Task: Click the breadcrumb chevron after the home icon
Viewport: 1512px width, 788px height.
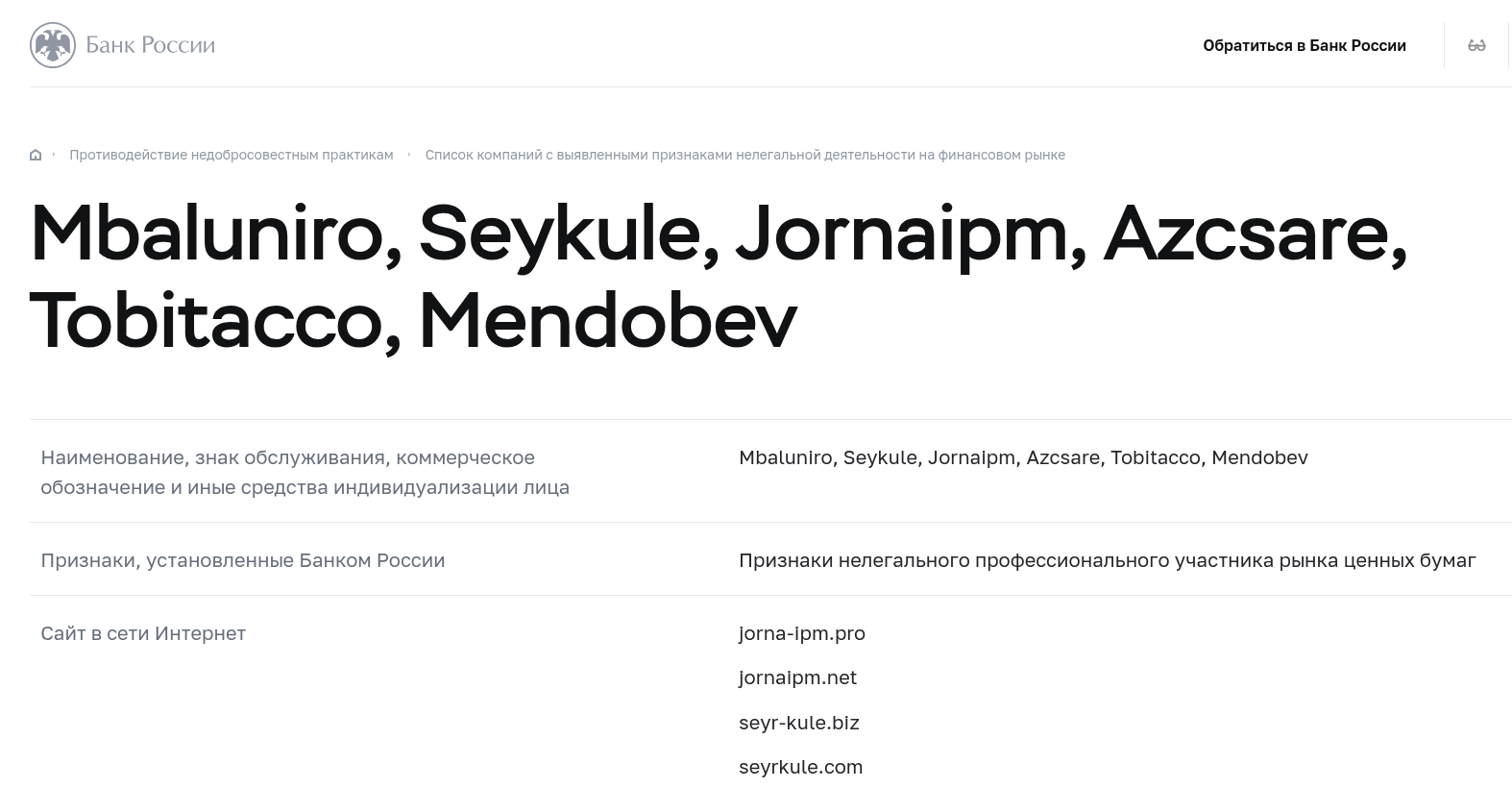Action: (x=54, y=155)
